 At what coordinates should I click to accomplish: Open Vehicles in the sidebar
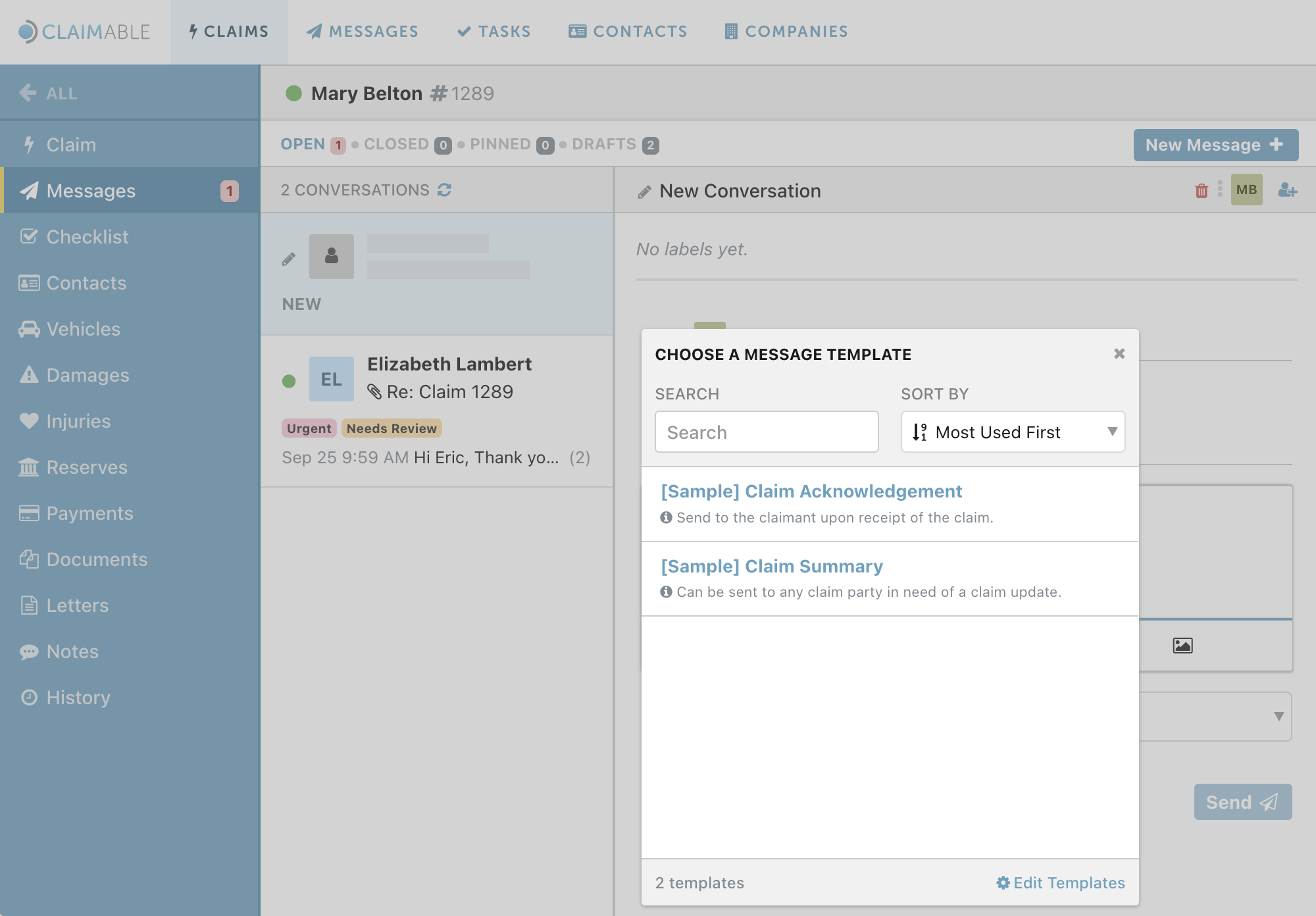point(83,329)
